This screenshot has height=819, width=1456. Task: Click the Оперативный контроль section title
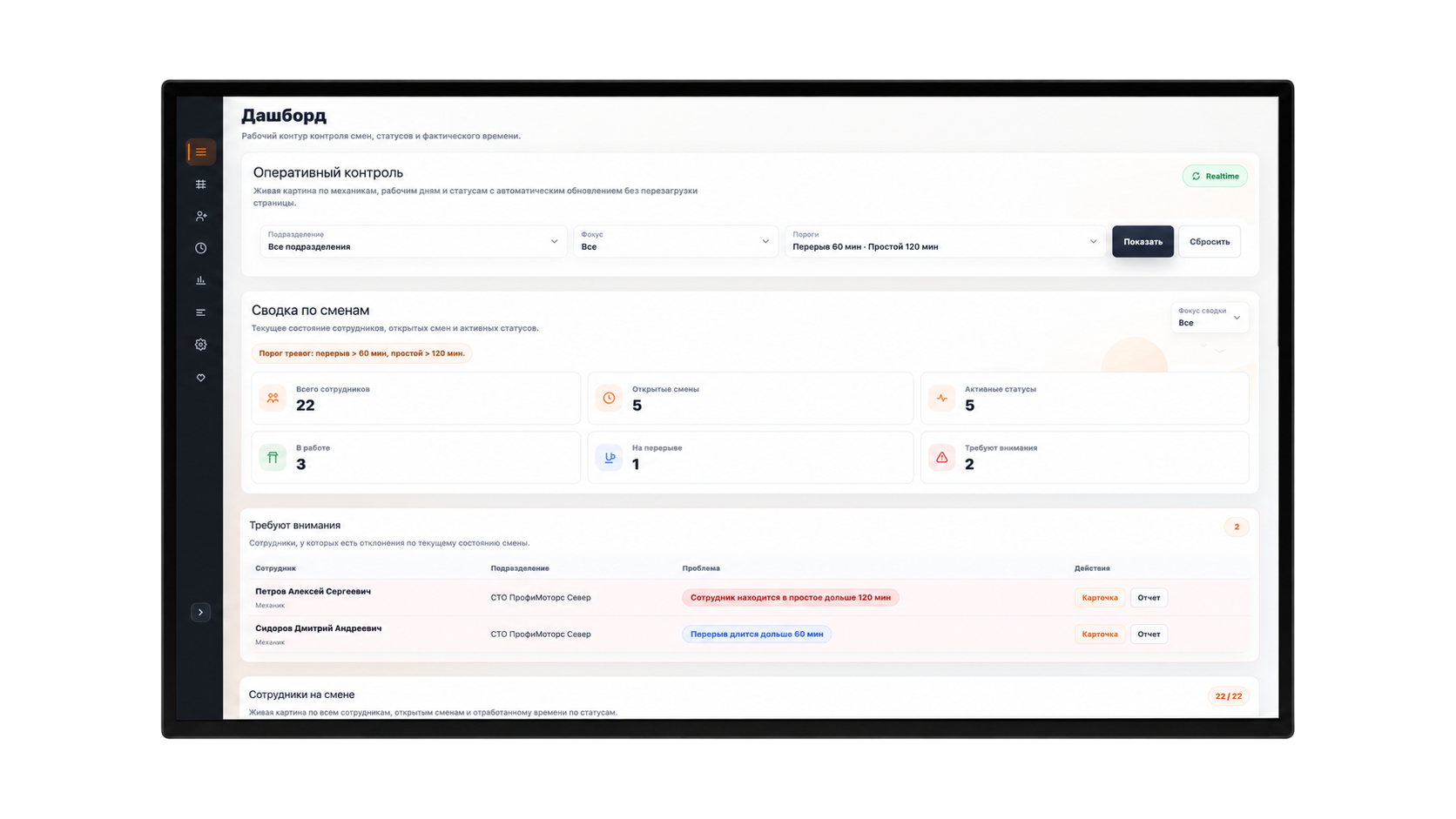pos(327,172)
